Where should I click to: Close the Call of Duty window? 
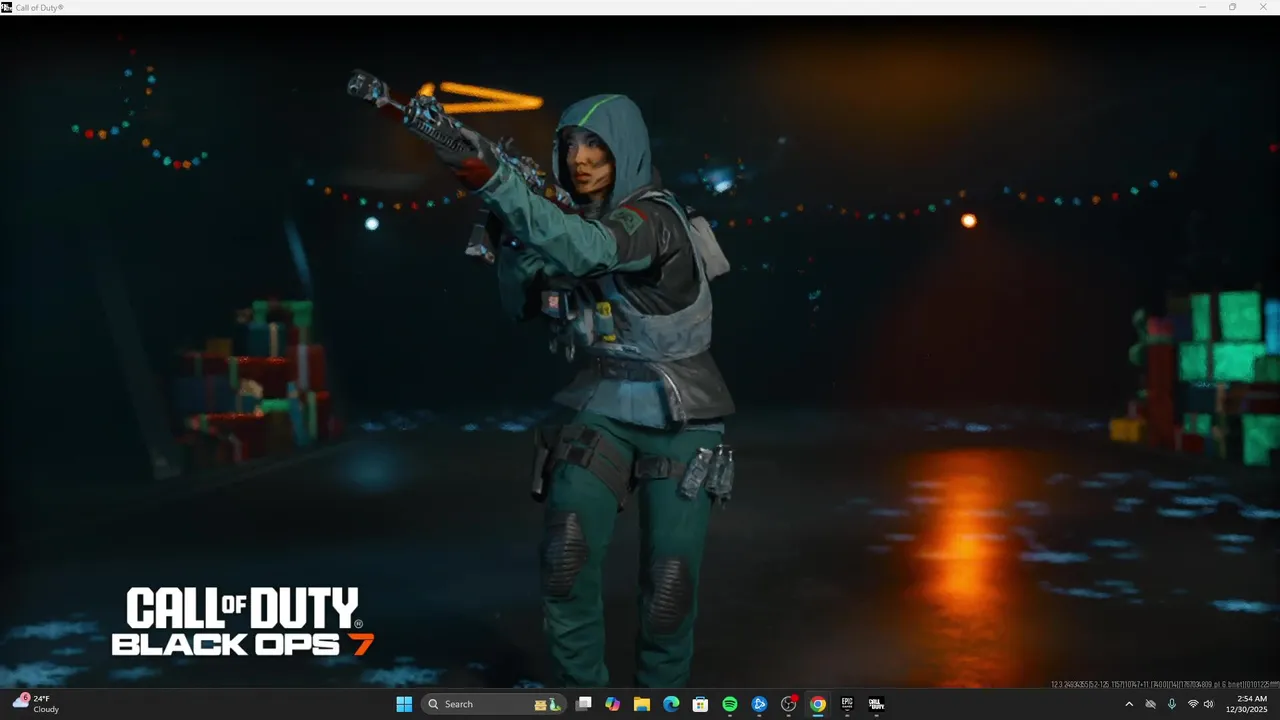(1262, 7)
